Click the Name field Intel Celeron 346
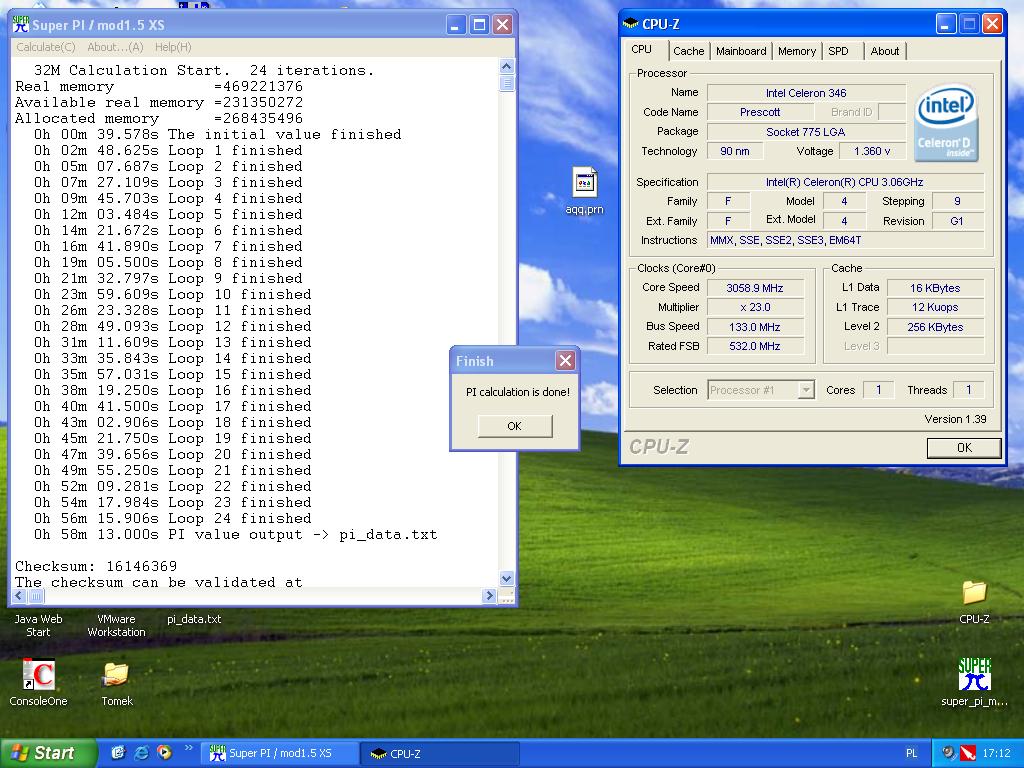The width and height of the screenshot is (1024, 768). (806, 93)
